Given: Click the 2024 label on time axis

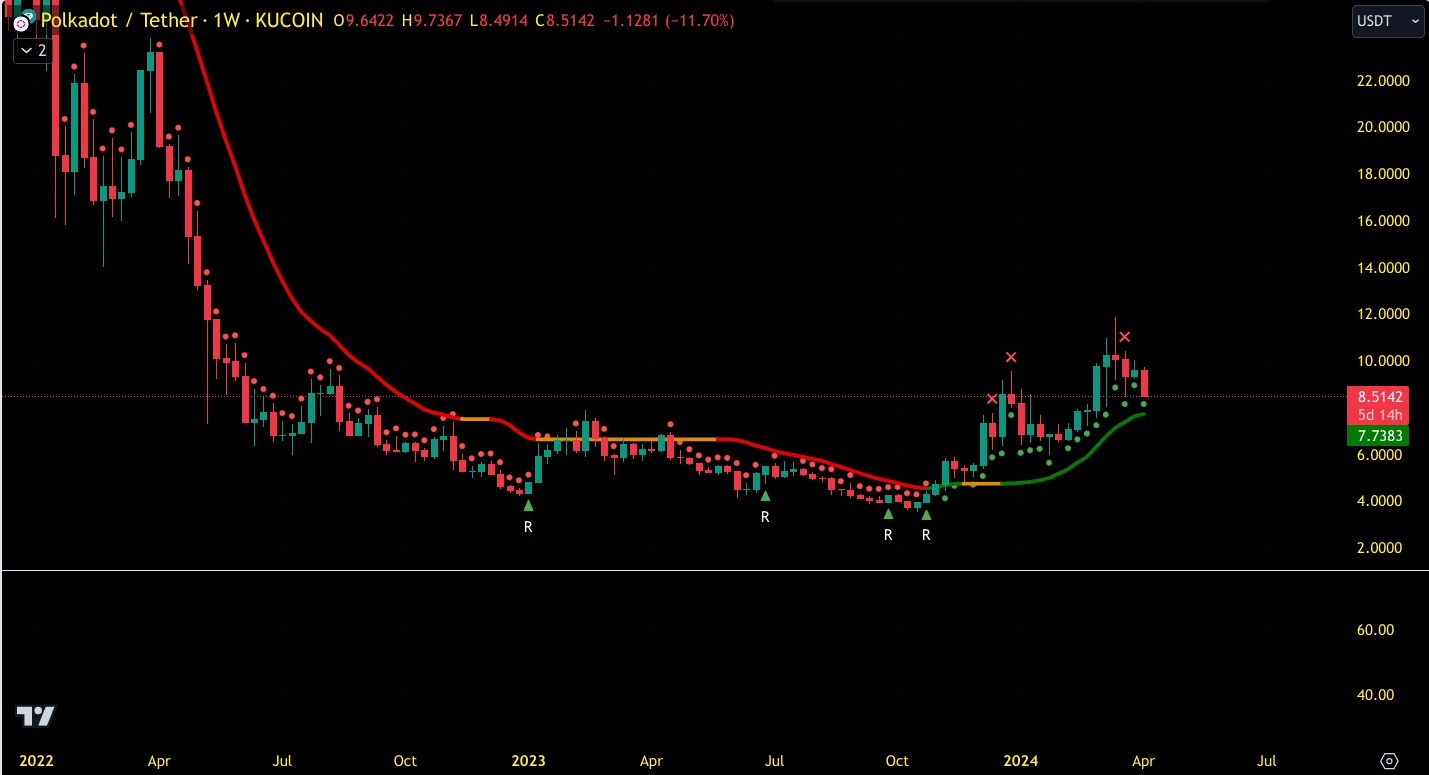Looking at the screenshot, I should coord(1021,761).
